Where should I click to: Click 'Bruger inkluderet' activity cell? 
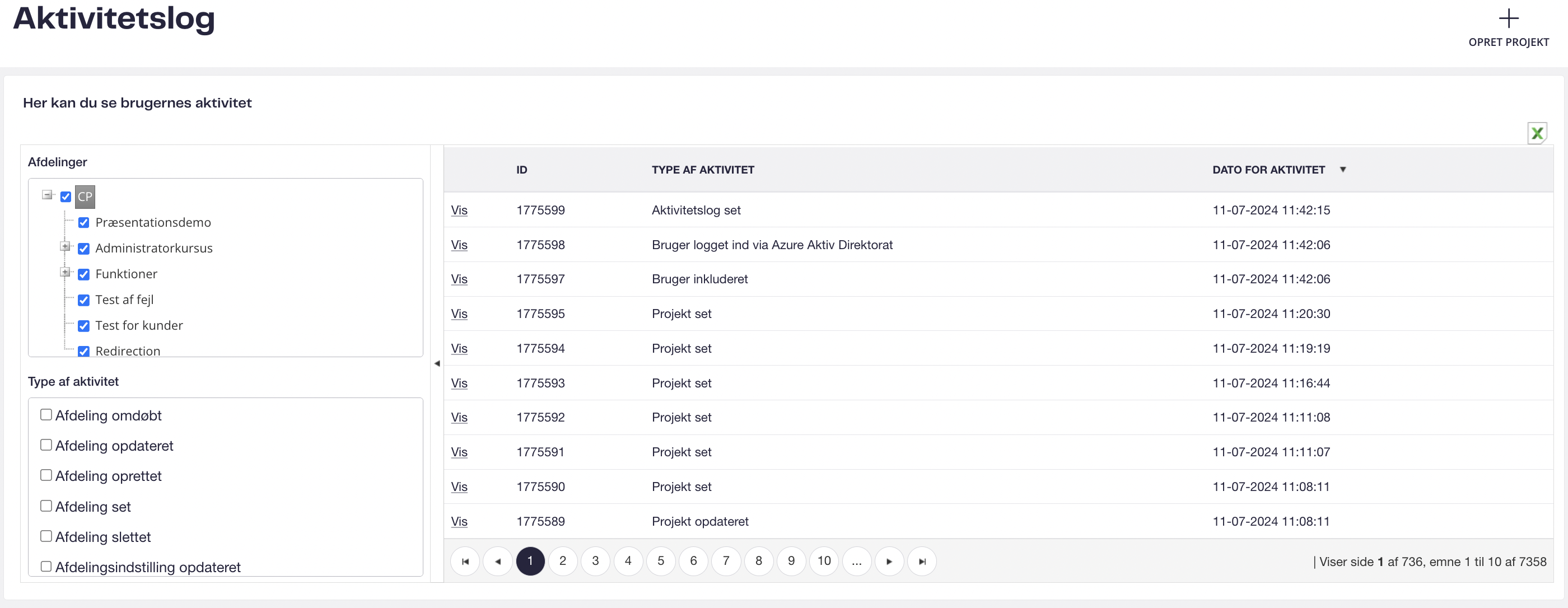coord(699,279)
